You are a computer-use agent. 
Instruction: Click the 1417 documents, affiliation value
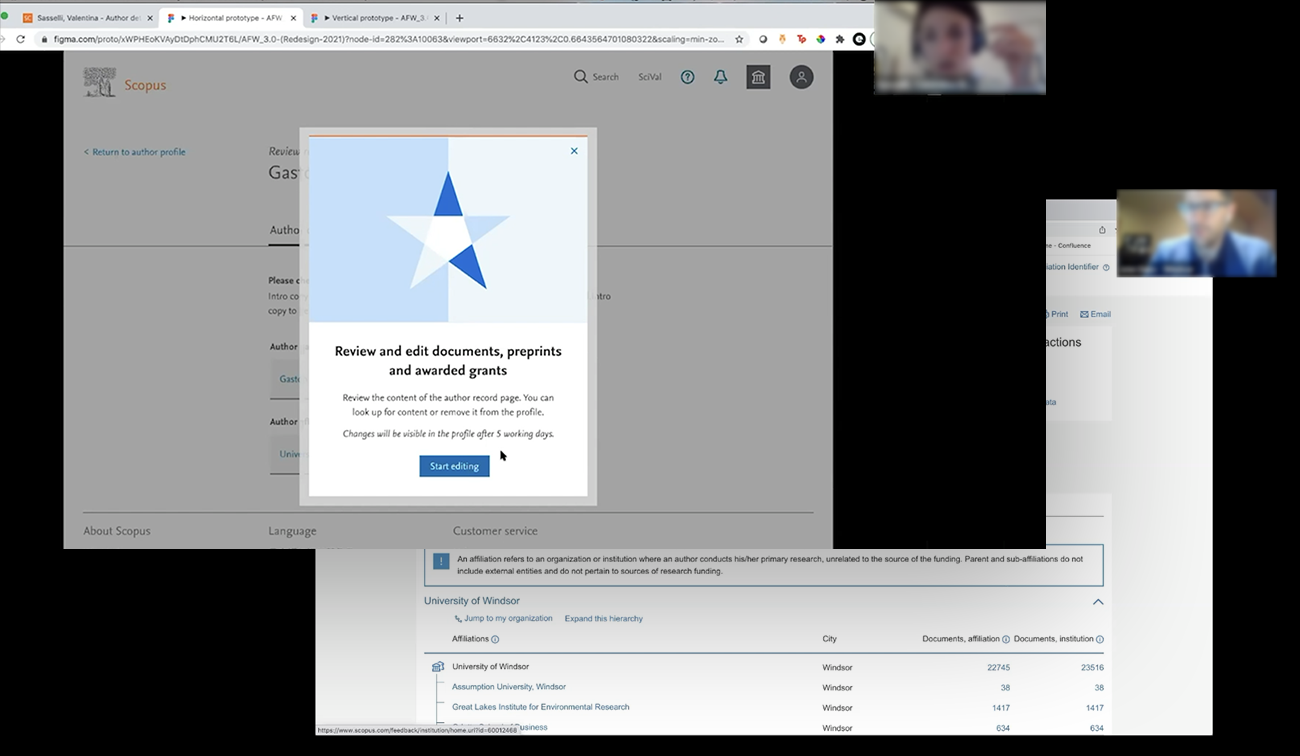click(x=1000, y=708)
